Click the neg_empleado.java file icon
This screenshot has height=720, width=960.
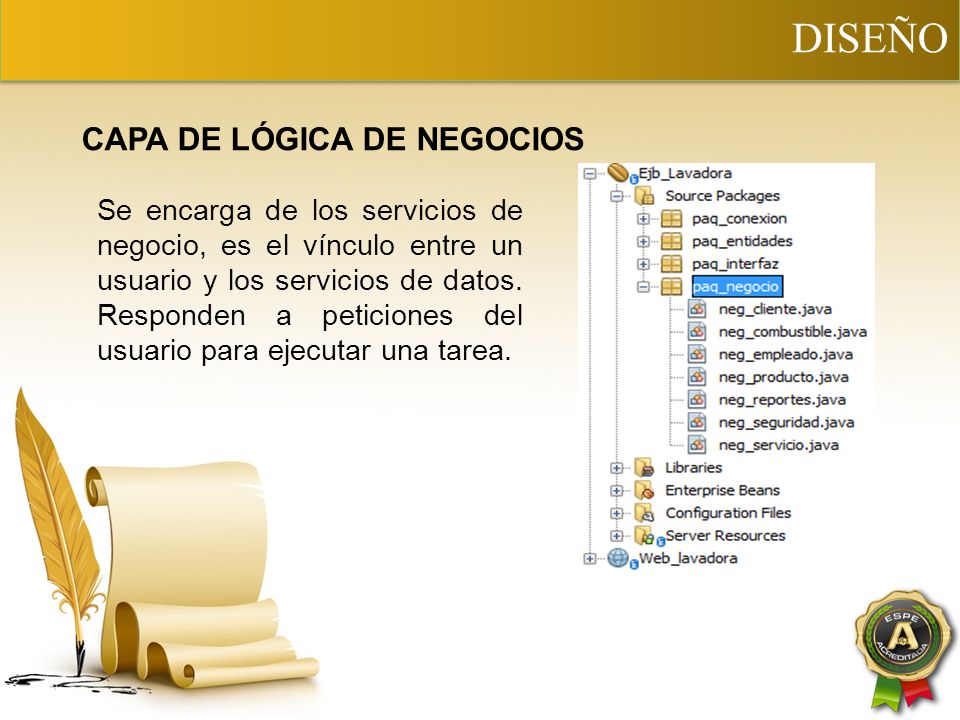[697, 354]
